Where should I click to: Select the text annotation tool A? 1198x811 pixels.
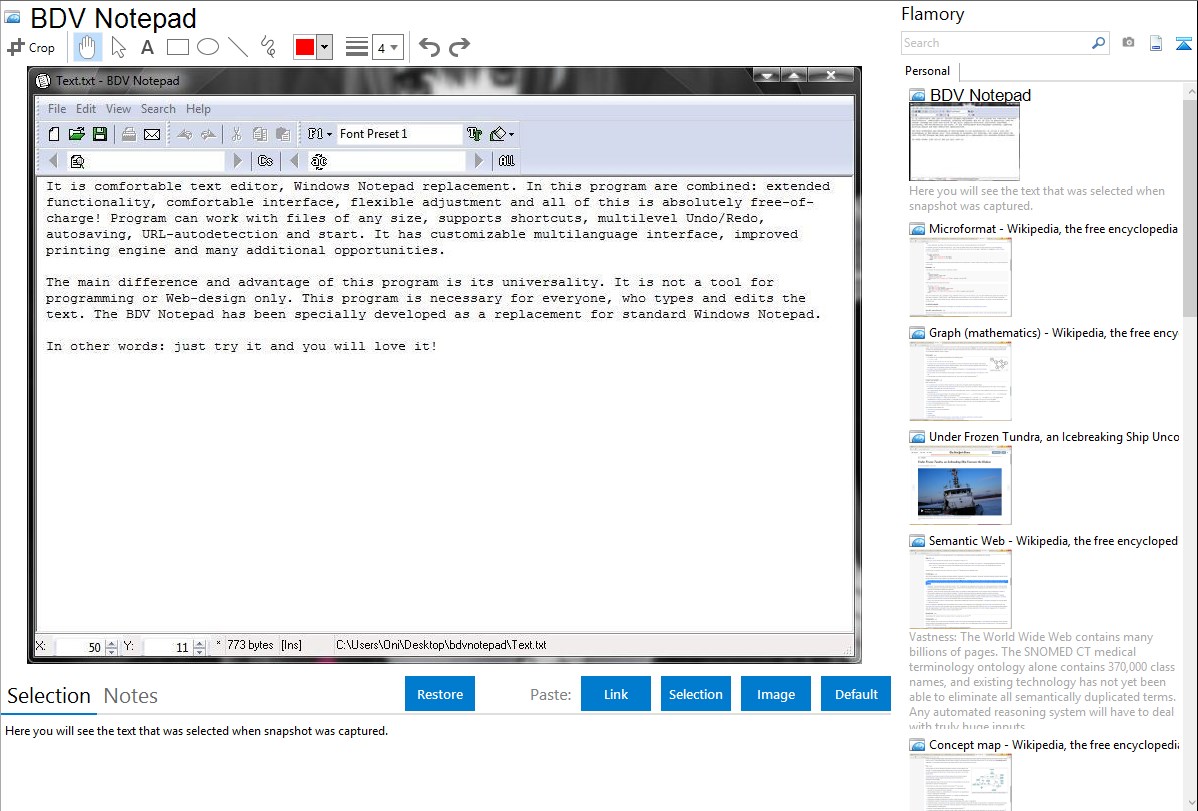tap(147, 47)
